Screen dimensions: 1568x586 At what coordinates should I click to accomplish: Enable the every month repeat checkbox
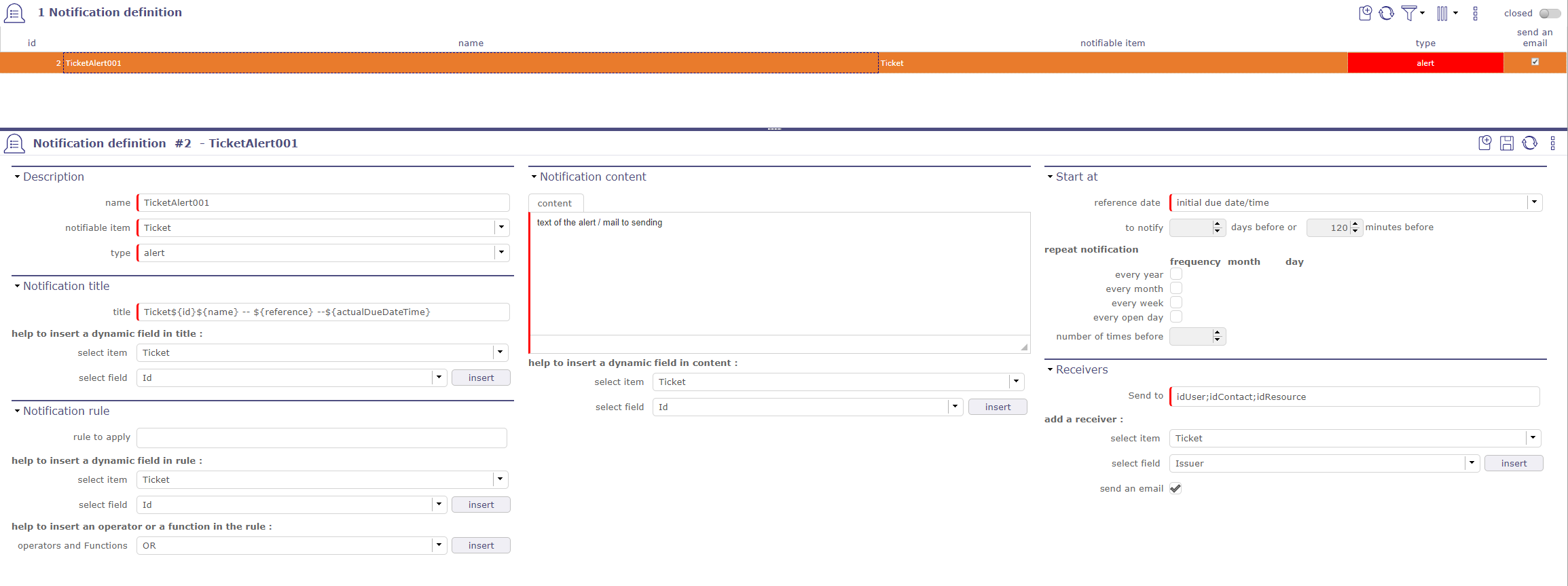(1176, 288)
